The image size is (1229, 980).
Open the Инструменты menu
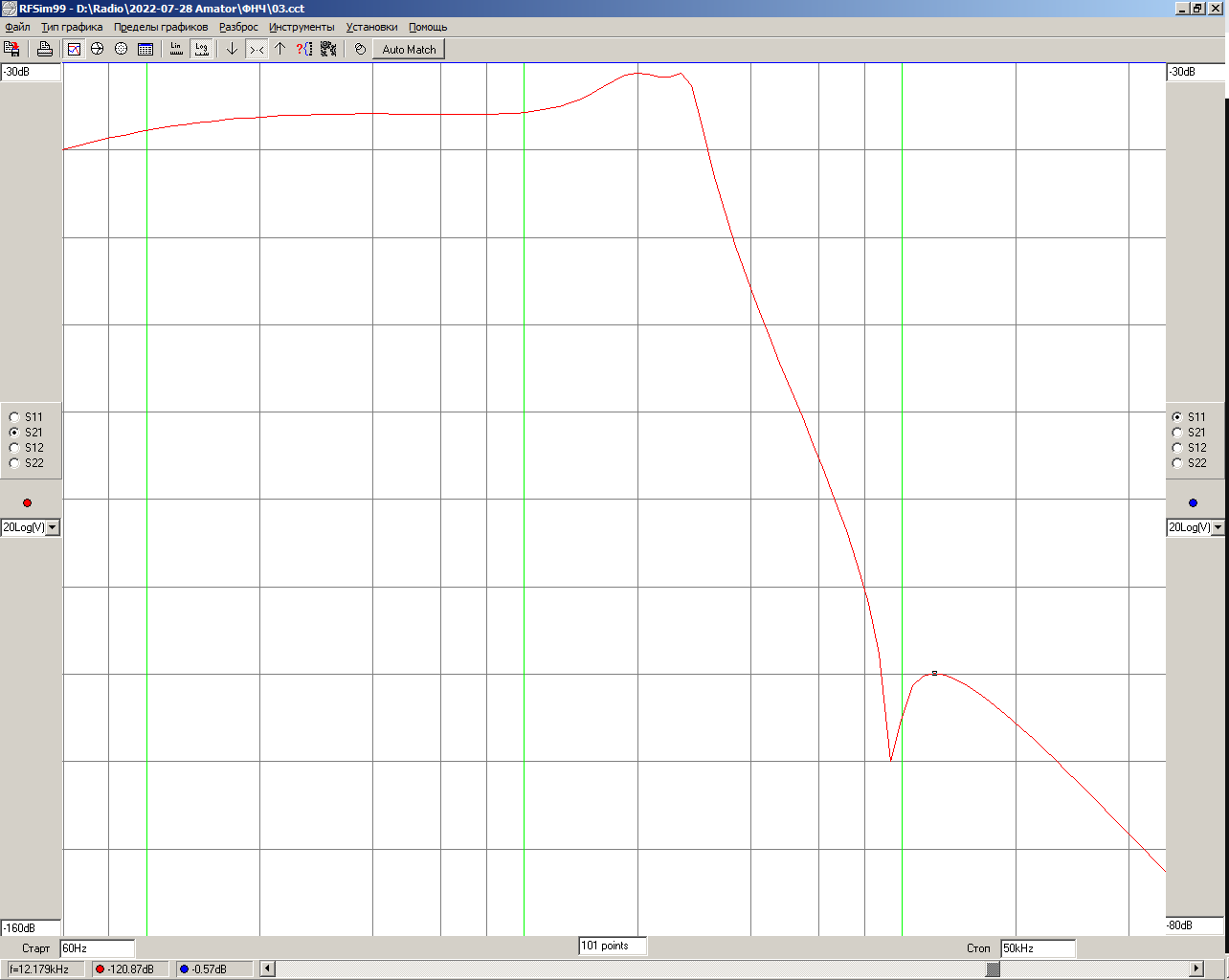point(302,27)
